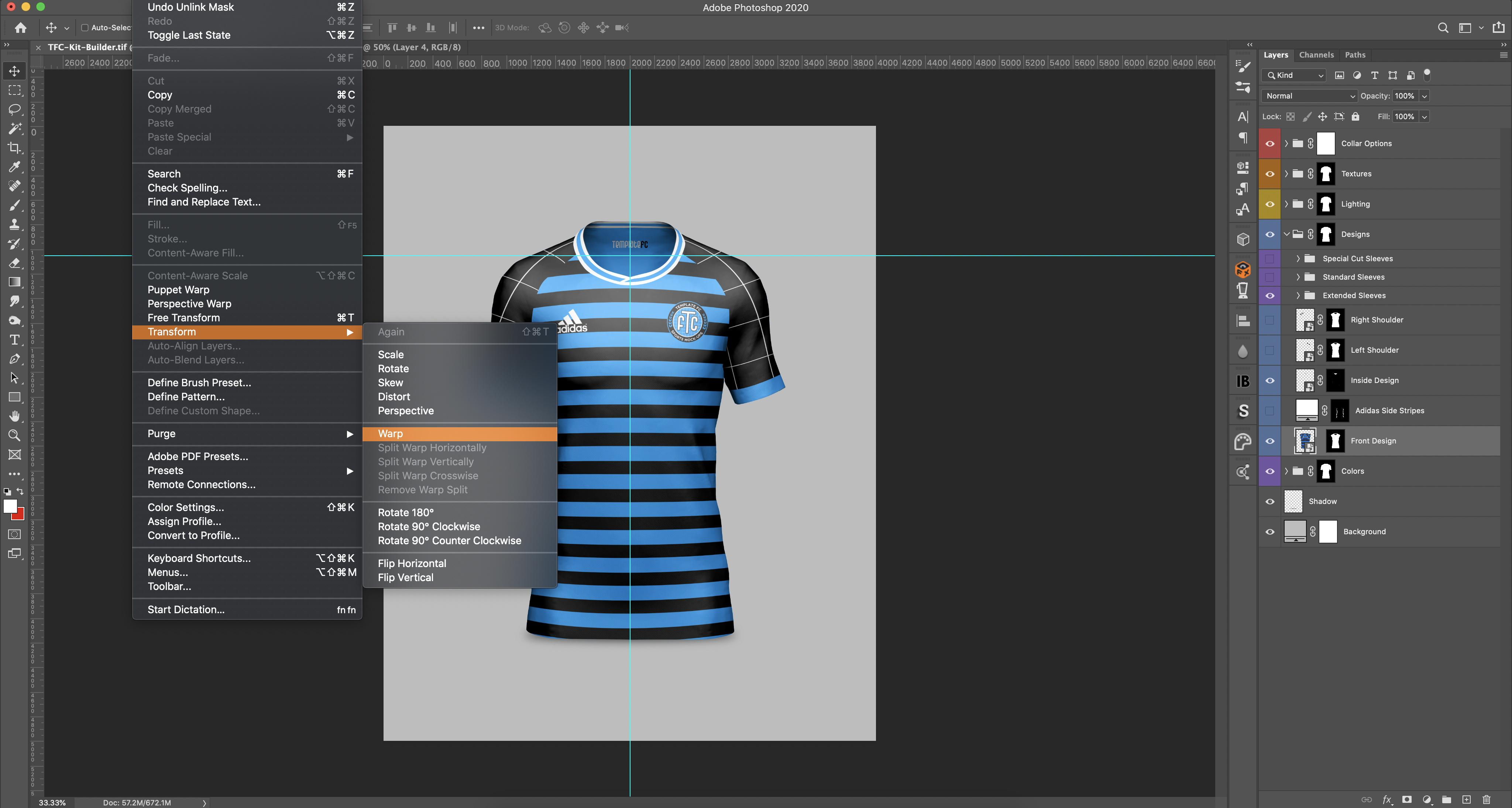Select the Hand tool
Image resolution: width=1512 pixels, height=808 pixels.
coord(14,416)
